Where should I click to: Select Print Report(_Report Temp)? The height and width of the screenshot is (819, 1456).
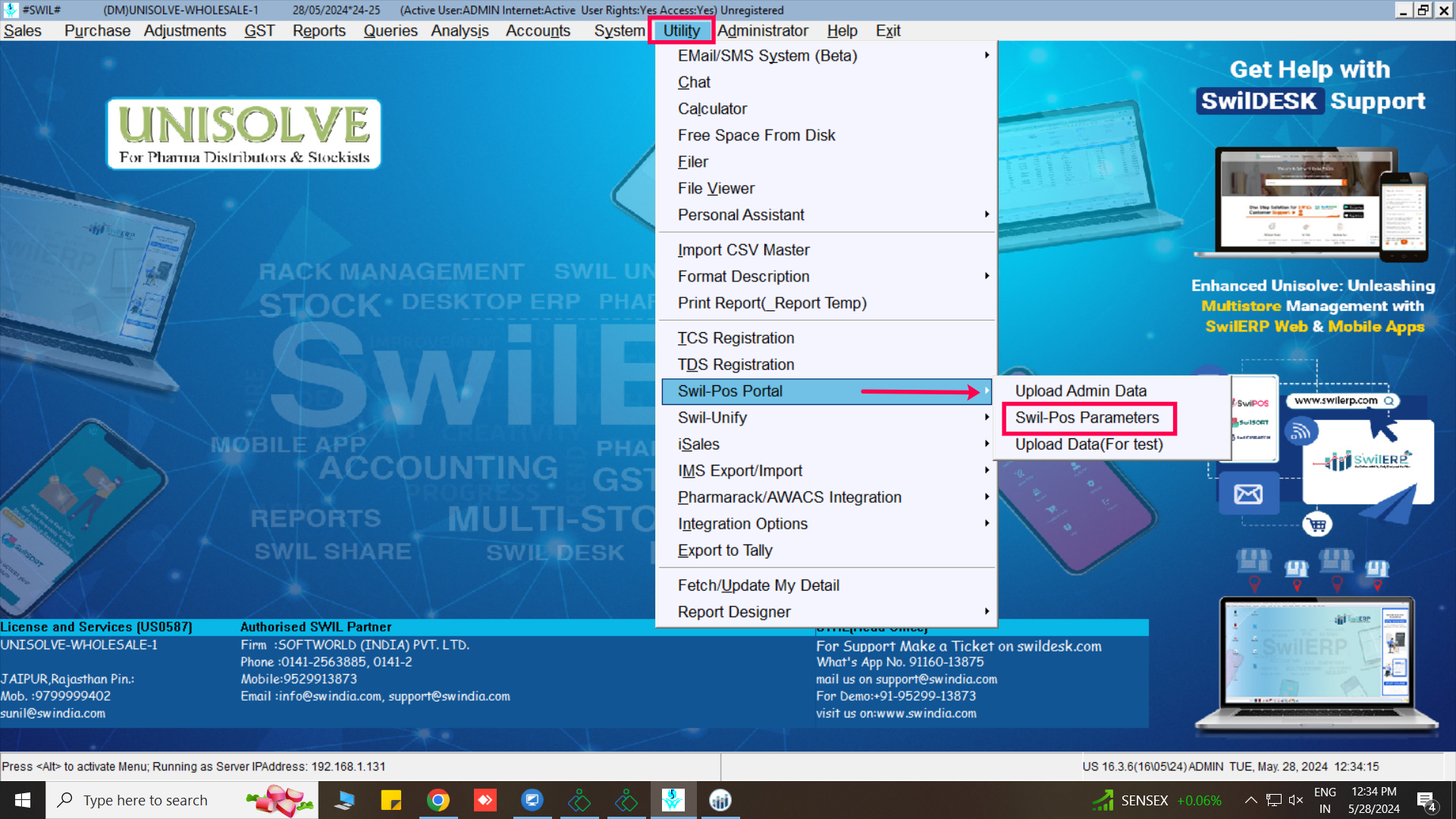coord(827,303)
